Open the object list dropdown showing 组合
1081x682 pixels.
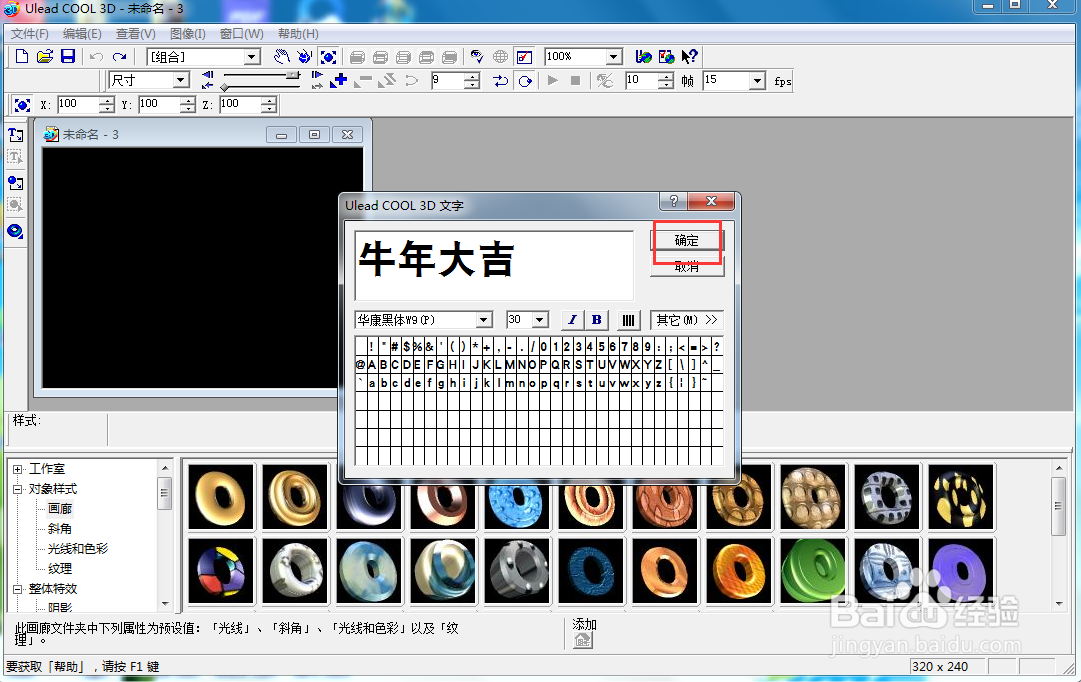pos(252,57)
